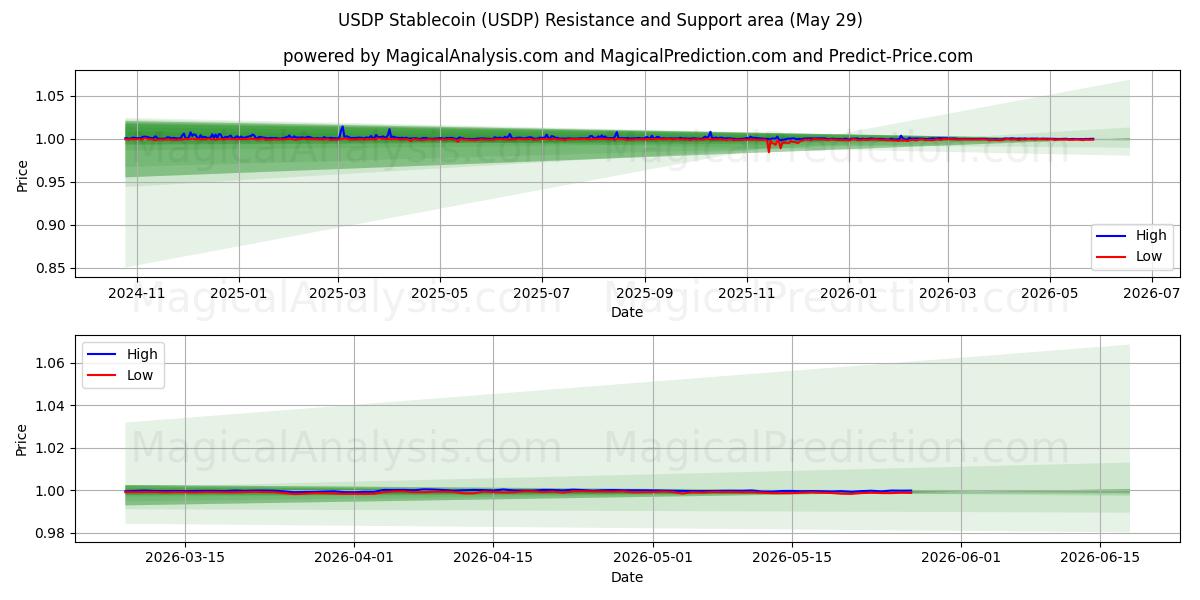Click the top chart y-axis value 0.90
Screen dimensions: 1200x600
click(x=51, y=225)
